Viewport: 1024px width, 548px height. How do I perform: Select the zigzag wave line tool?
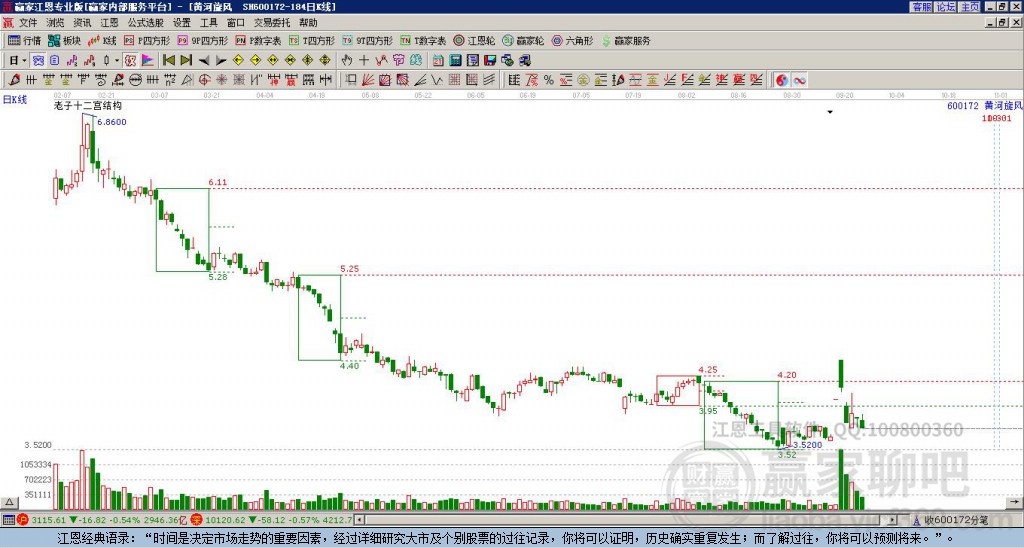(x=436, y=80)
